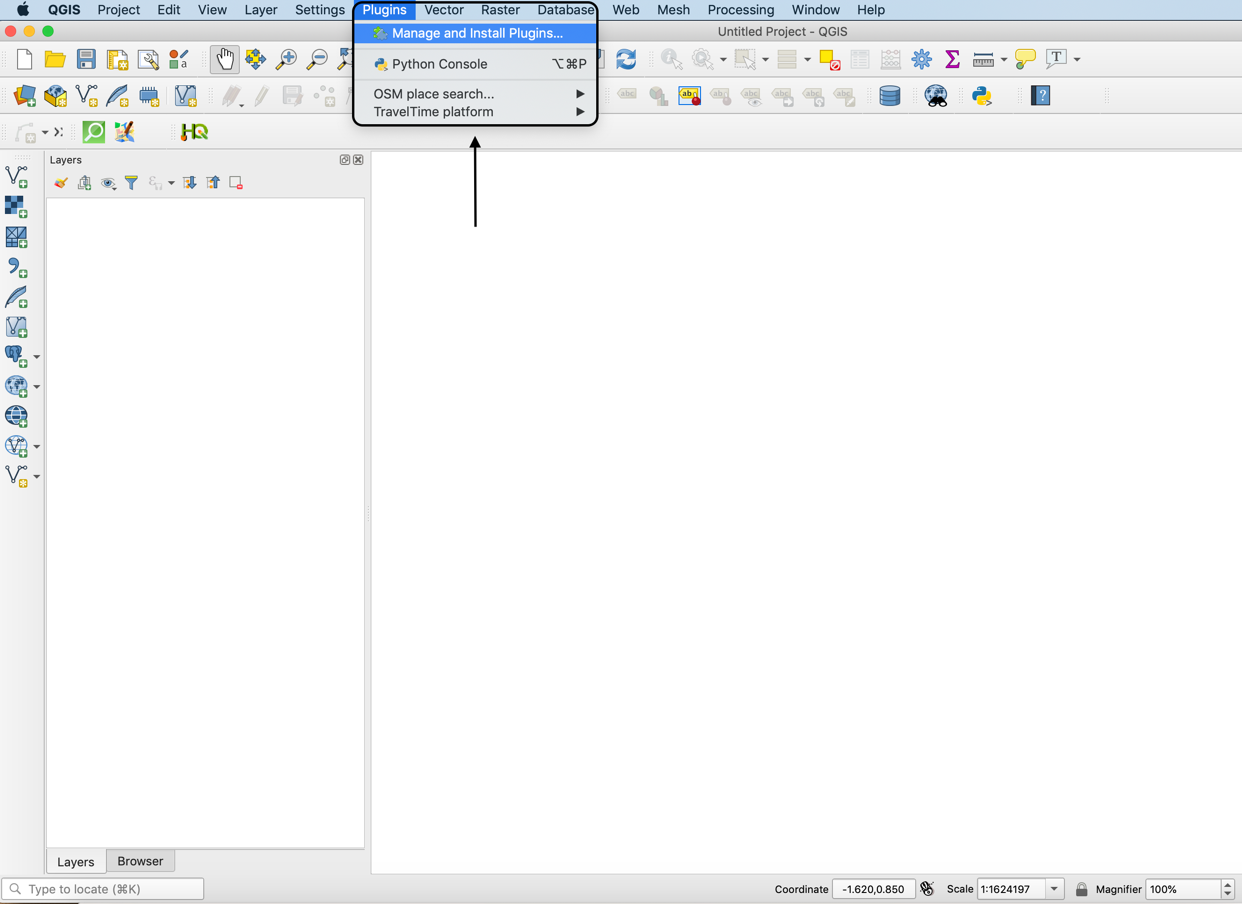Activate the Pan Map hand tool
Viewport: 1242px width, 904px height.
225,60
